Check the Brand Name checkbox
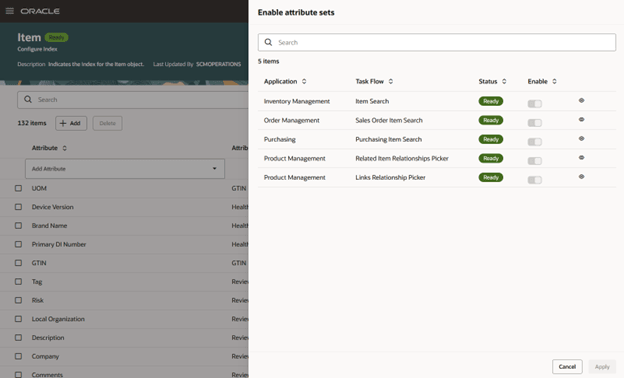Image resolution: width=624 pixels, height=378 pixels. click(18, 226)
